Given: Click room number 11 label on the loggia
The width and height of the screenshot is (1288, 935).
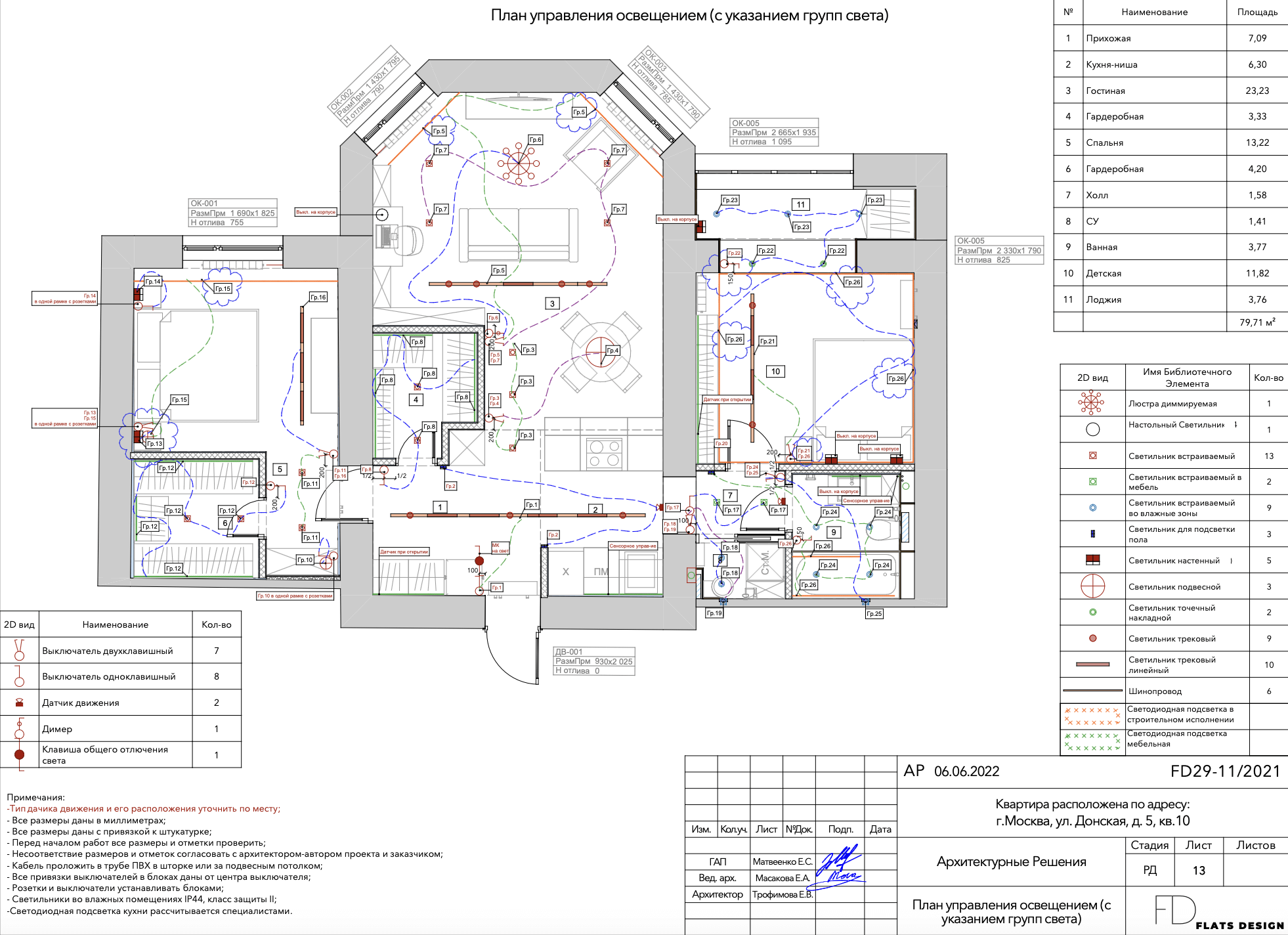Looking at the screenshot, I should tap(801, 204).
